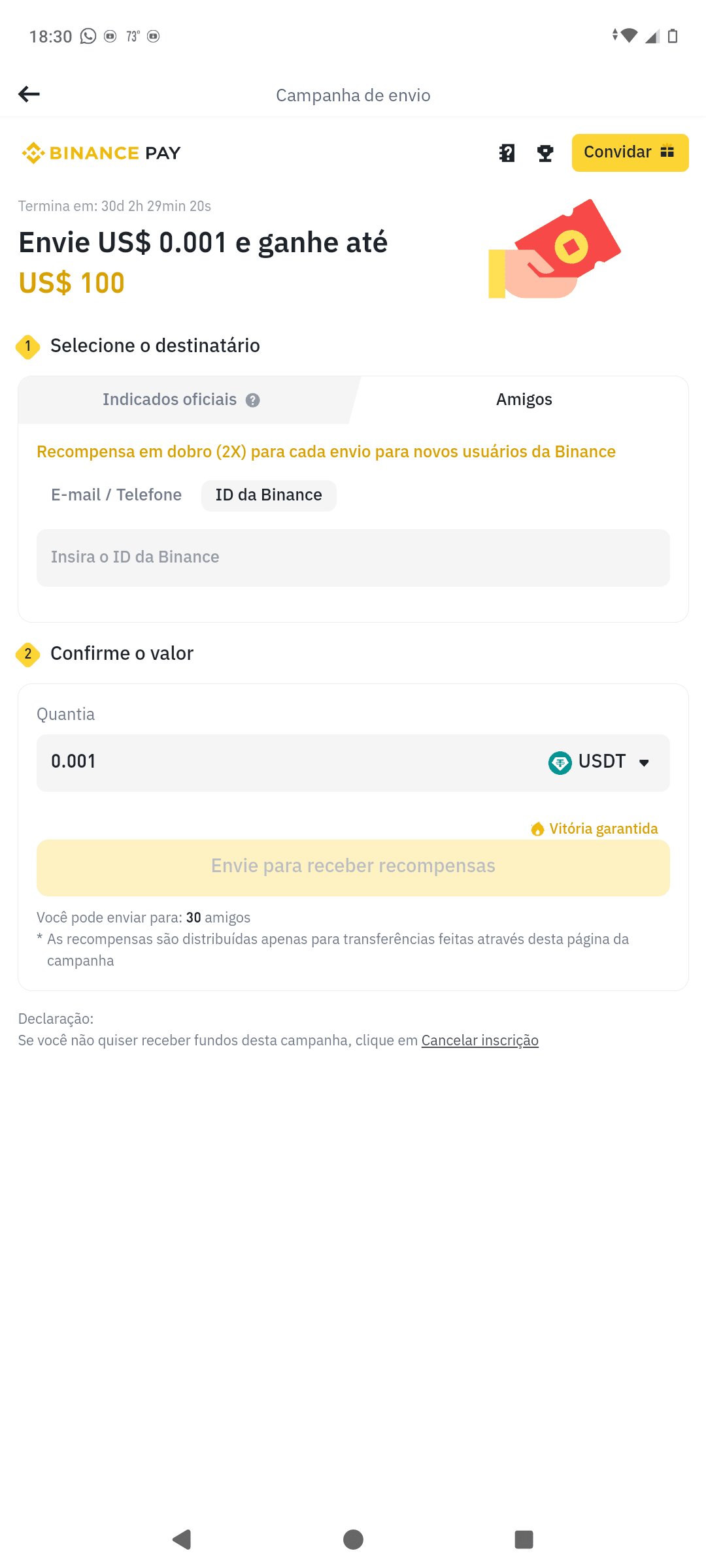Open the USDT currency dropdown arrow
706x1568 pixels.
point(644,762)
